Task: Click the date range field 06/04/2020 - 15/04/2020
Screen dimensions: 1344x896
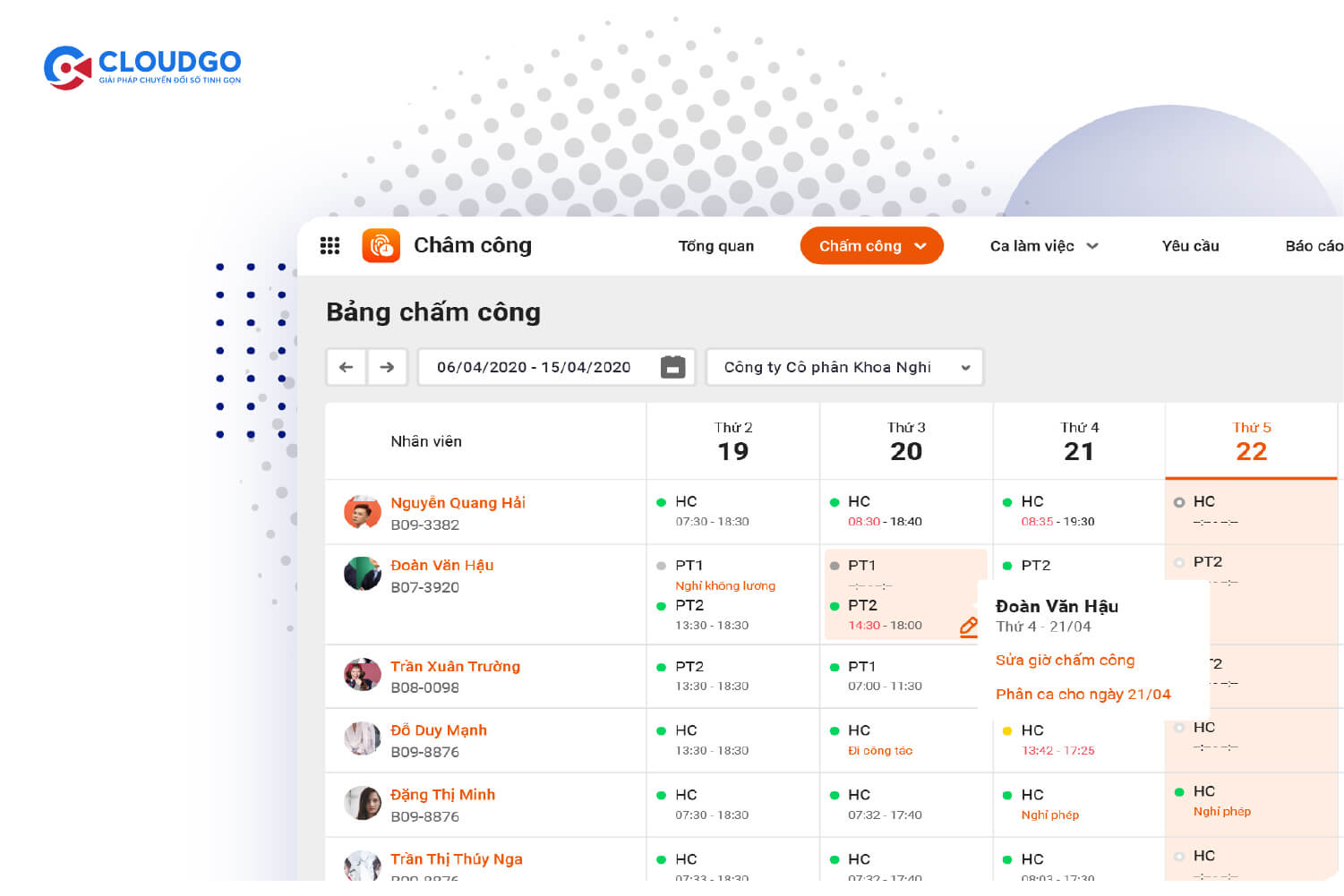Action: pyautogui.click(x=556, y=367)
